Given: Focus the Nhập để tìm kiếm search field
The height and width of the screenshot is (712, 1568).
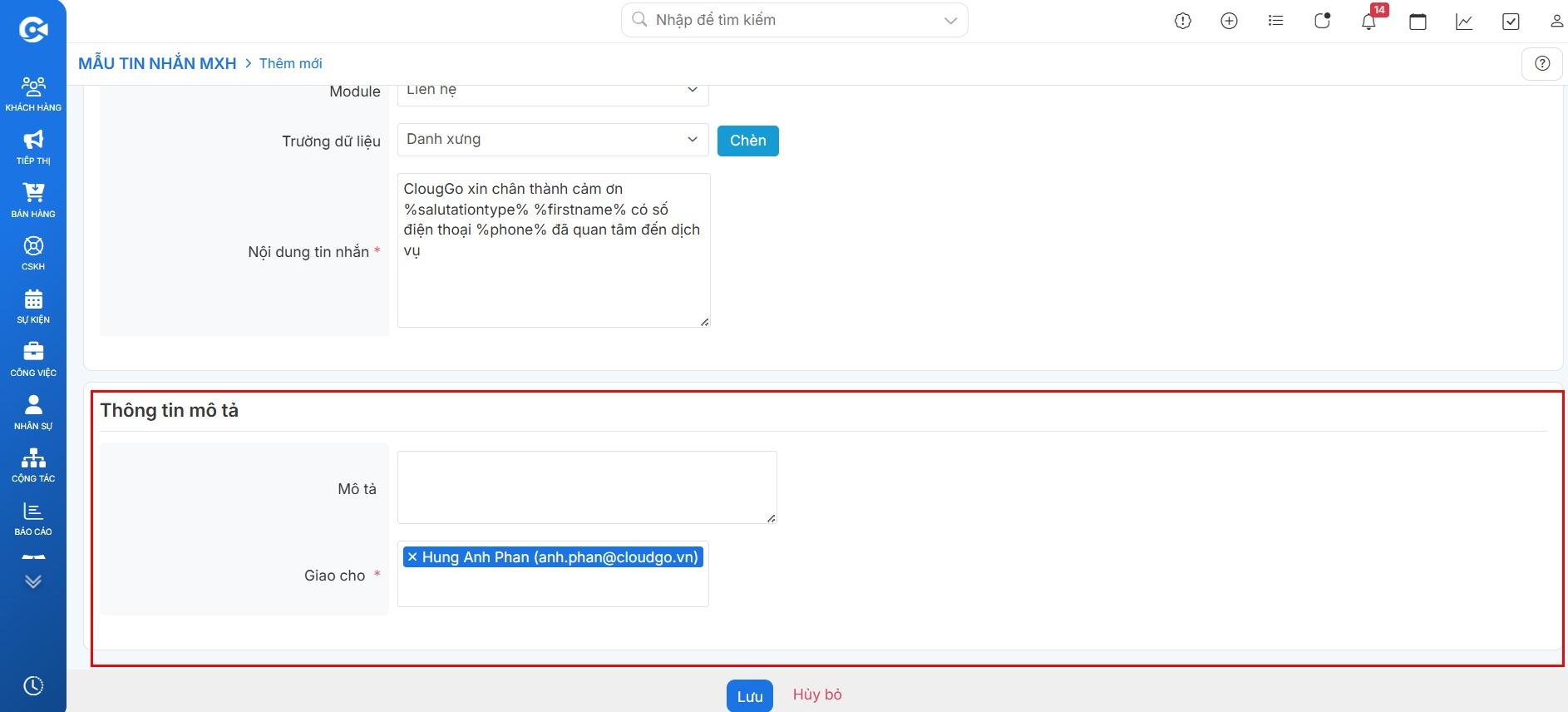Looking at the screenshot, I should click(x=794, y=20).
